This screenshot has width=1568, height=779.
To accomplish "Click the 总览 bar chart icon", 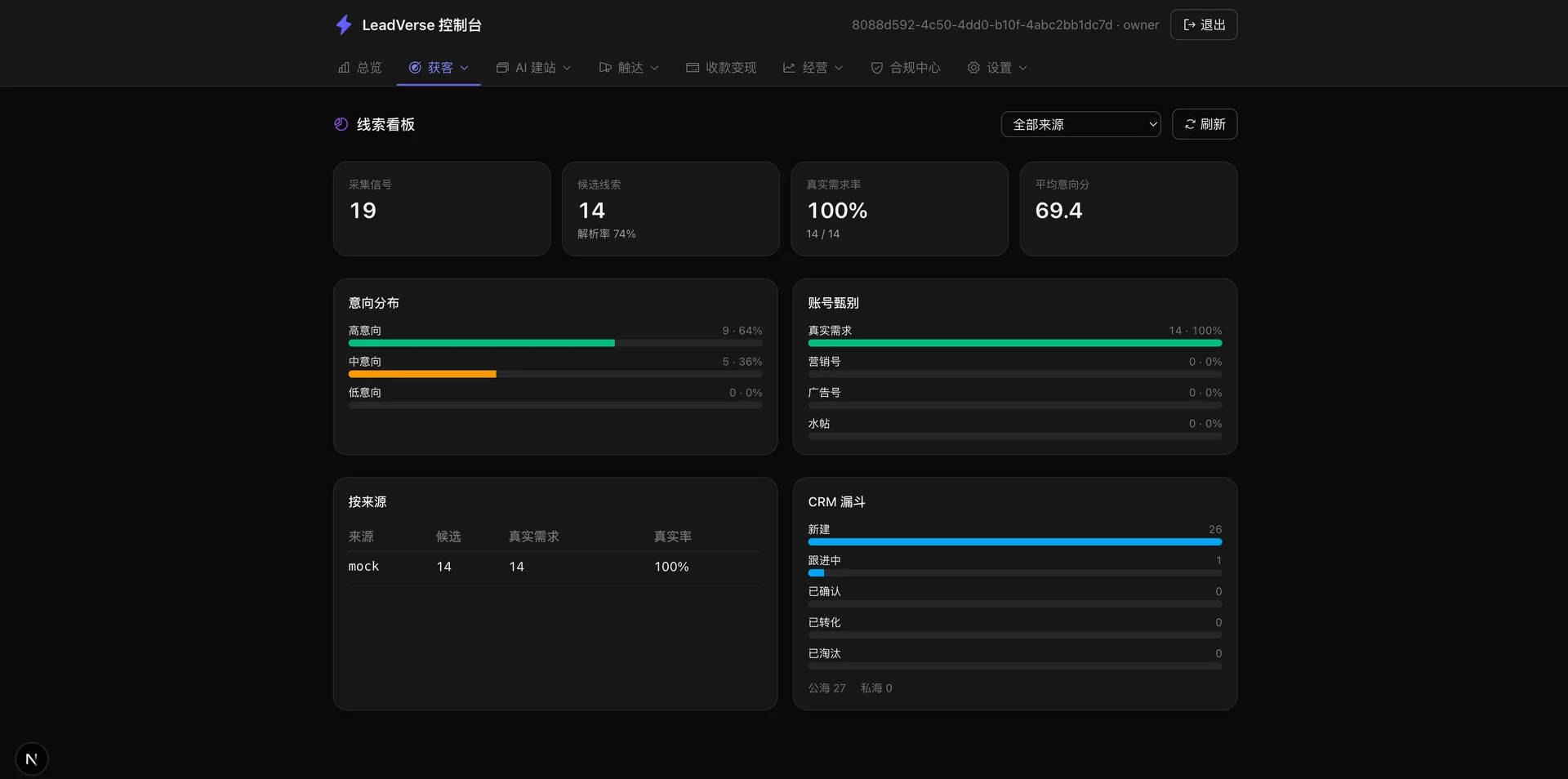I will coord(344,68).
